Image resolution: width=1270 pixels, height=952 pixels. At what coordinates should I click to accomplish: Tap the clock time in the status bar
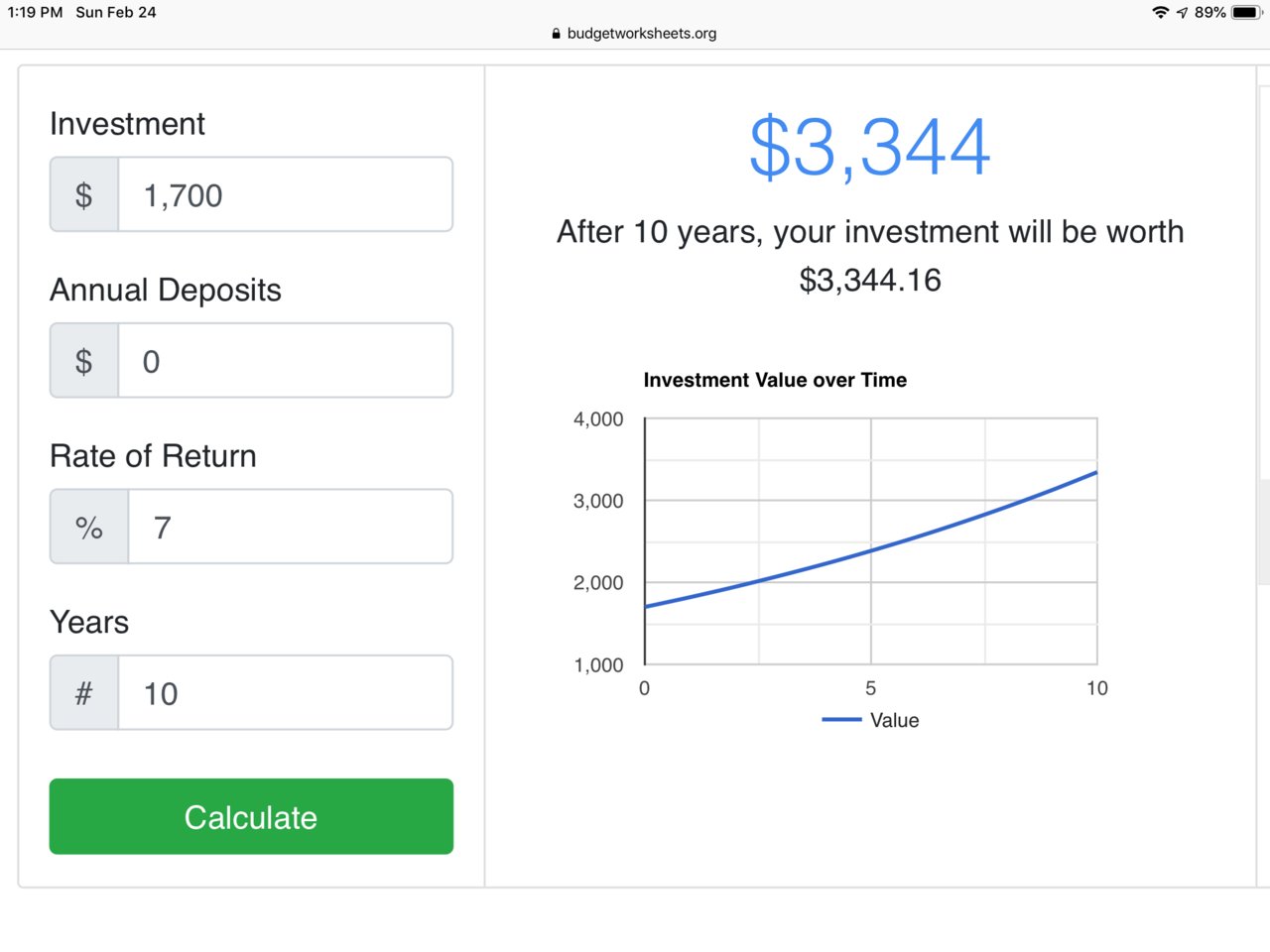pyautogui.click(x=35, y=13)
